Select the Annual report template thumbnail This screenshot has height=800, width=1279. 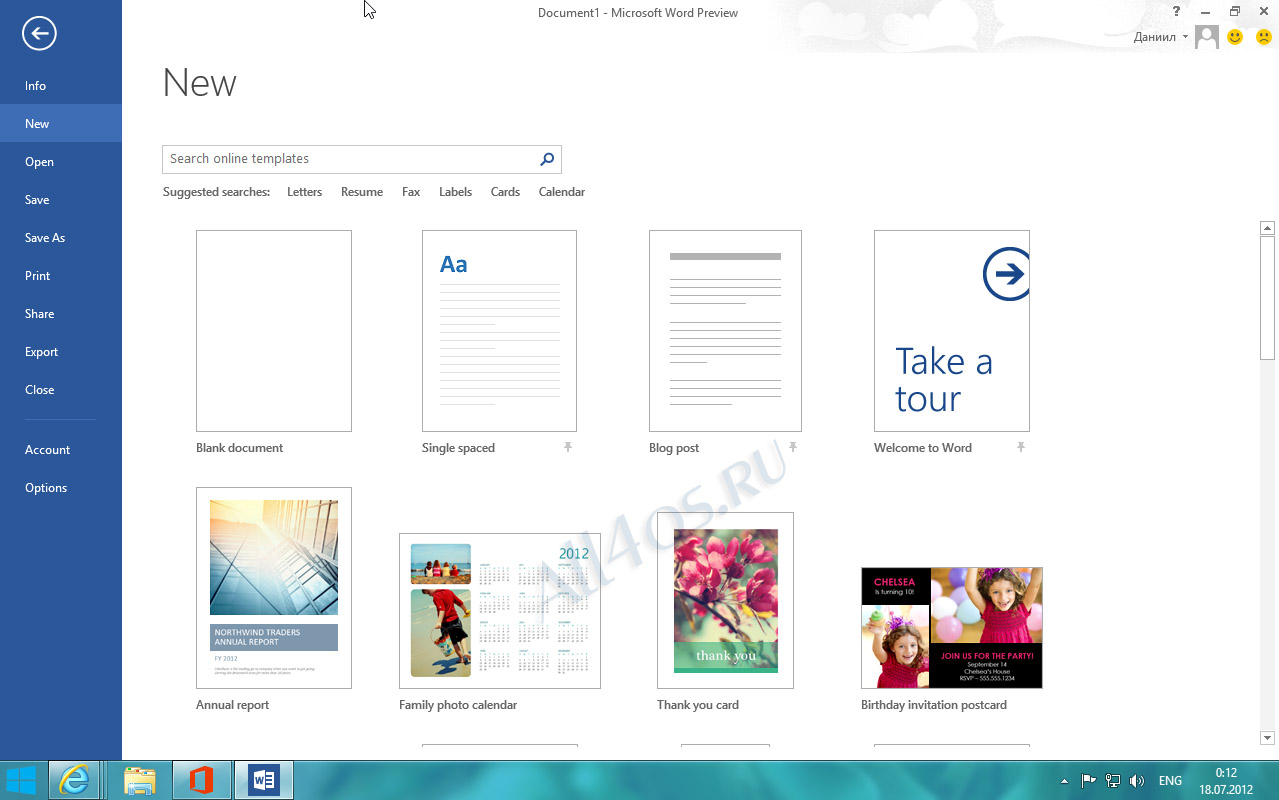pos(274,588)
